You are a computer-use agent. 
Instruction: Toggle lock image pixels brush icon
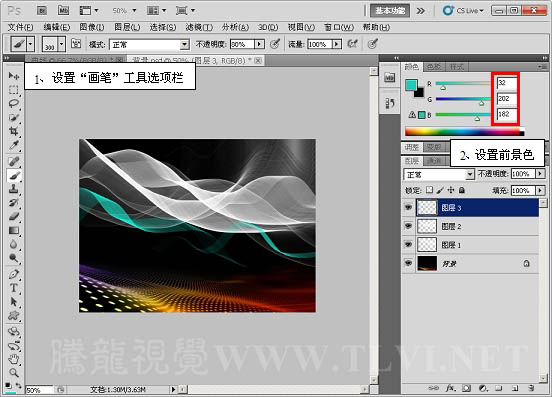coord(440,190)
